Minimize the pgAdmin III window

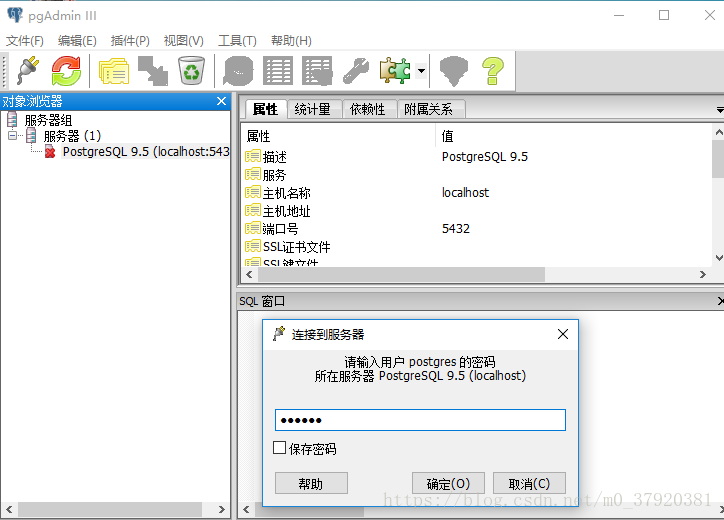[619, 15]
